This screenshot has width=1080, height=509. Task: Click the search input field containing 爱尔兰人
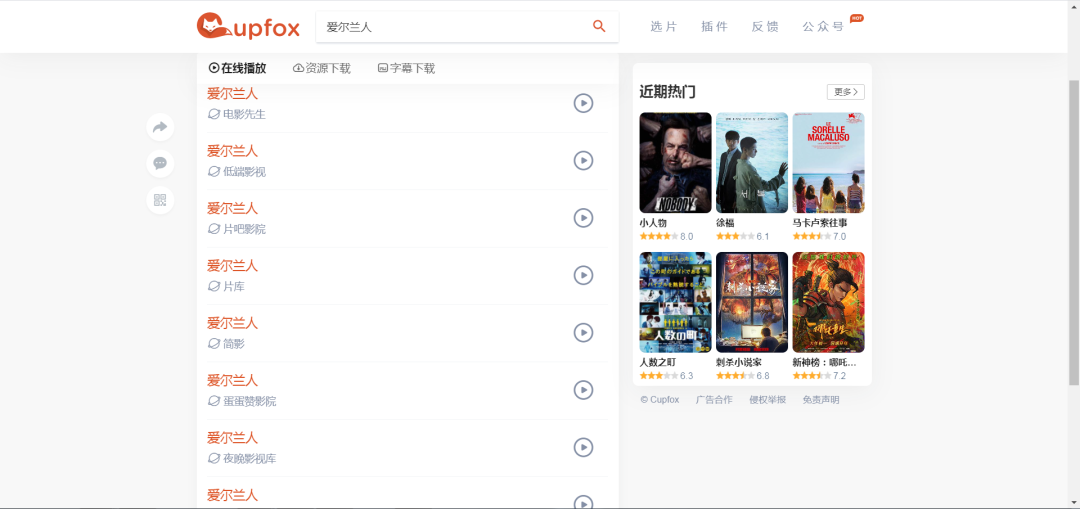(x=450, y=27)
